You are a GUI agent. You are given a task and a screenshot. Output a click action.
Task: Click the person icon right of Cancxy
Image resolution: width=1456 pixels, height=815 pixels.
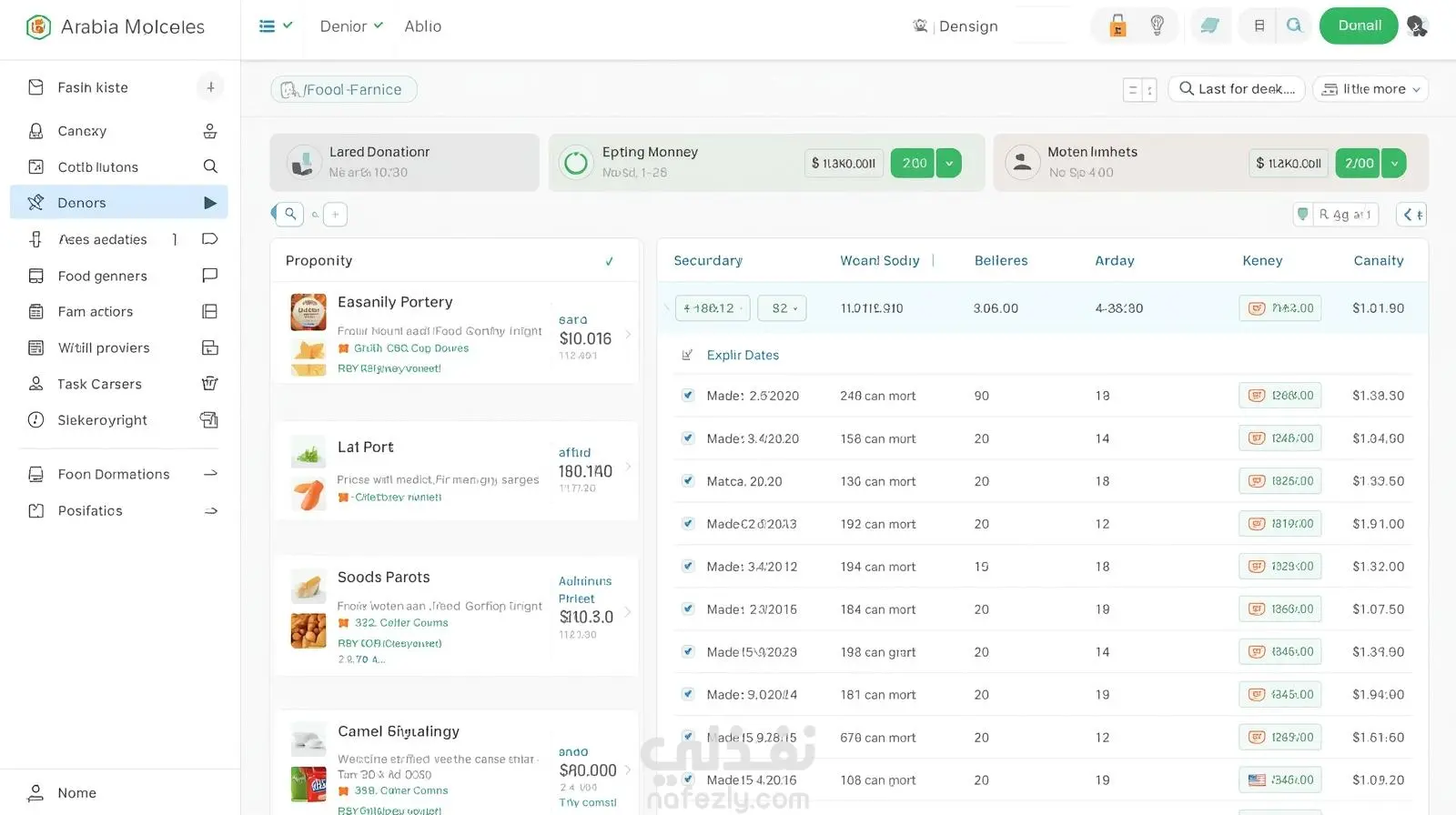click(x=210, y=131)
